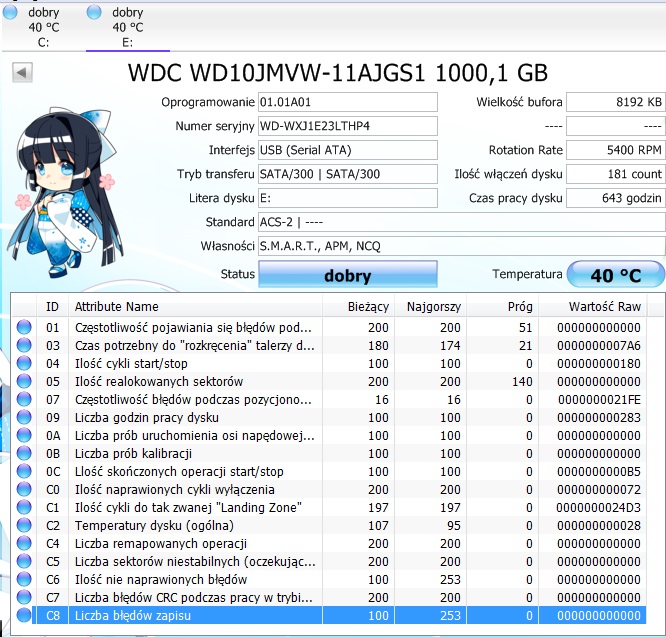Screen dimensions: 666x637
Task: Click the status circle for attribute 09
Action: [x=24, y=417]
